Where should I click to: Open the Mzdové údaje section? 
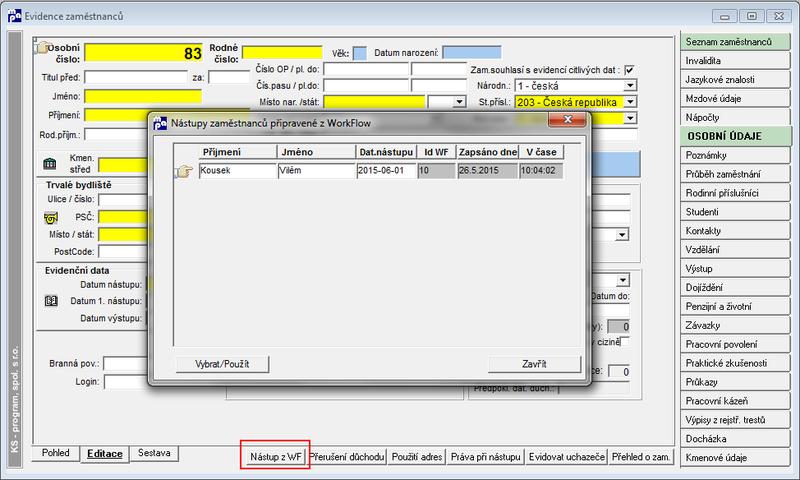click(735, 98)
